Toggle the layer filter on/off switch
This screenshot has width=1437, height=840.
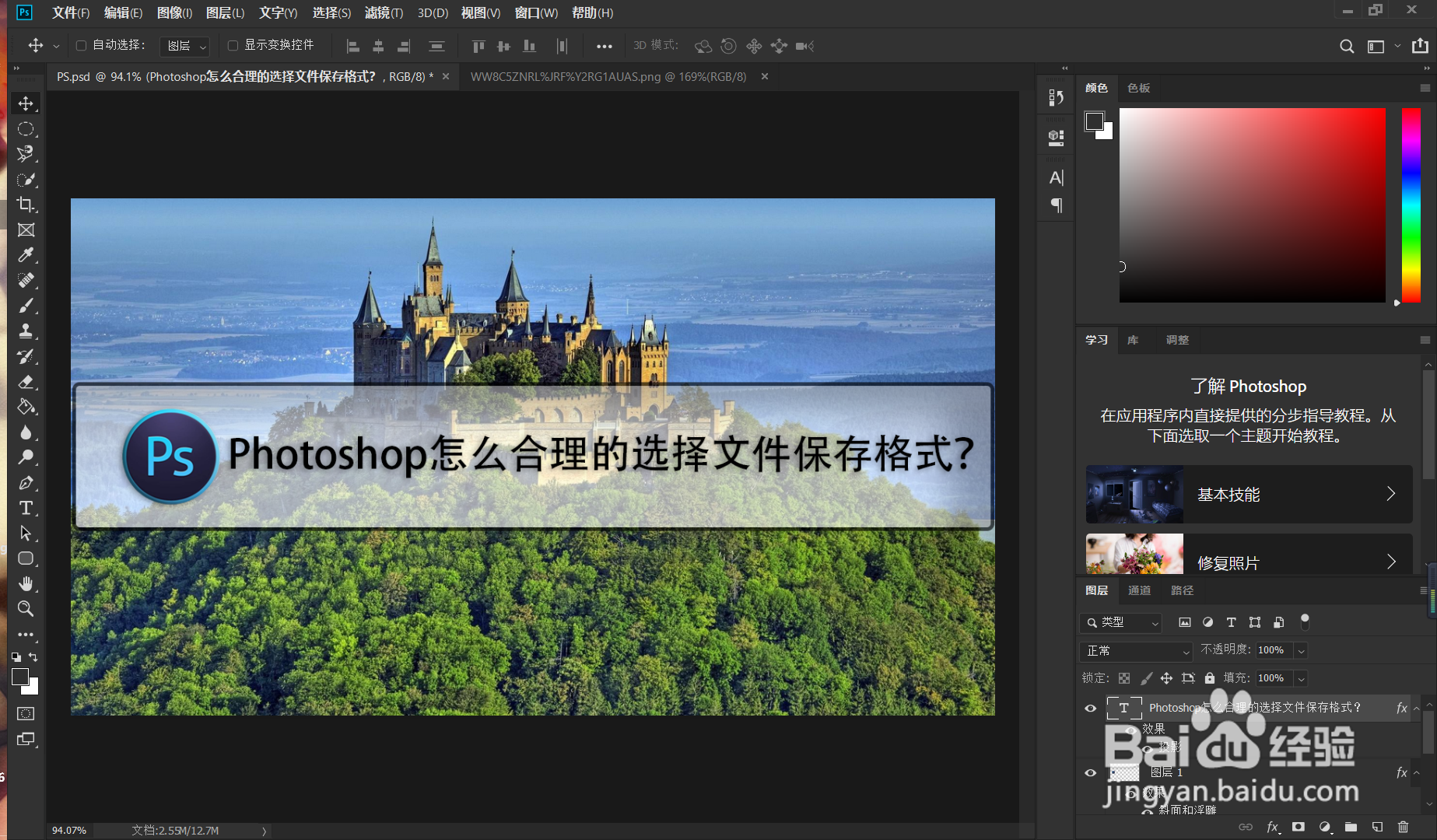[x=1306, y=621]
